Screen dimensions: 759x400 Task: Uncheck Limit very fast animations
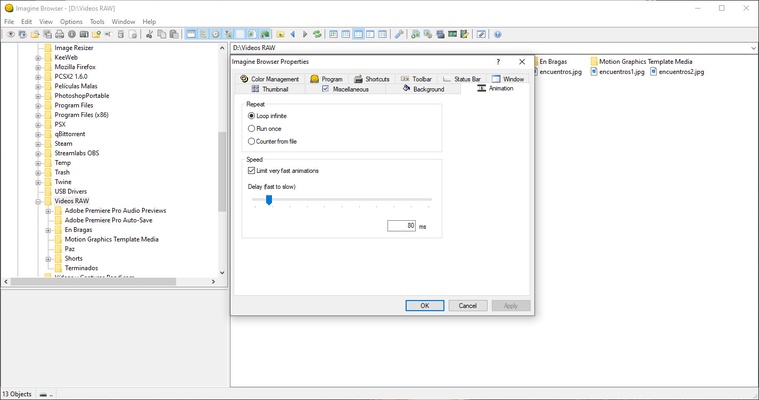251,171
